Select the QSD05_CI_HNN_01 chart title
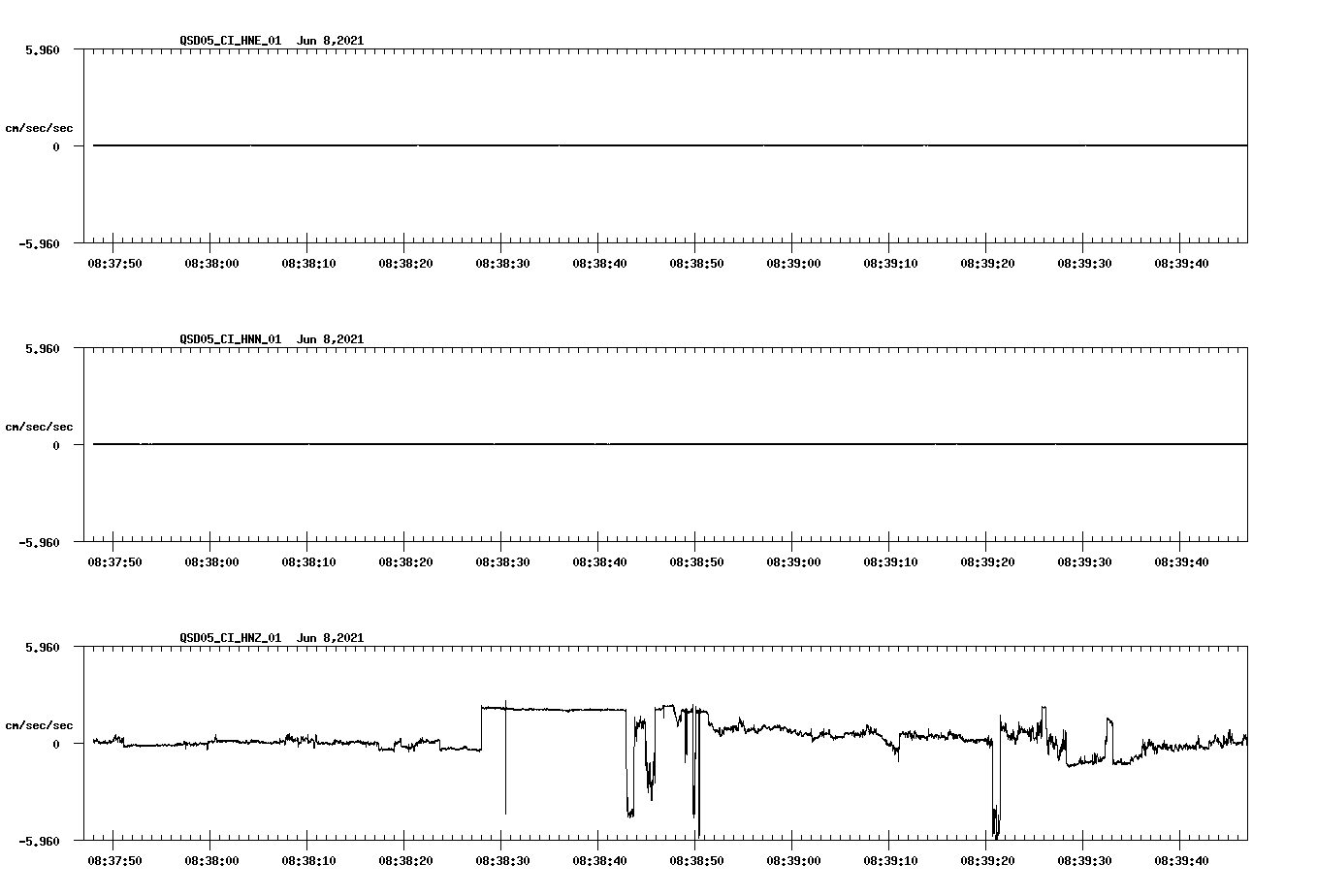Viewport: 1317px width, 896px height. 231,339
